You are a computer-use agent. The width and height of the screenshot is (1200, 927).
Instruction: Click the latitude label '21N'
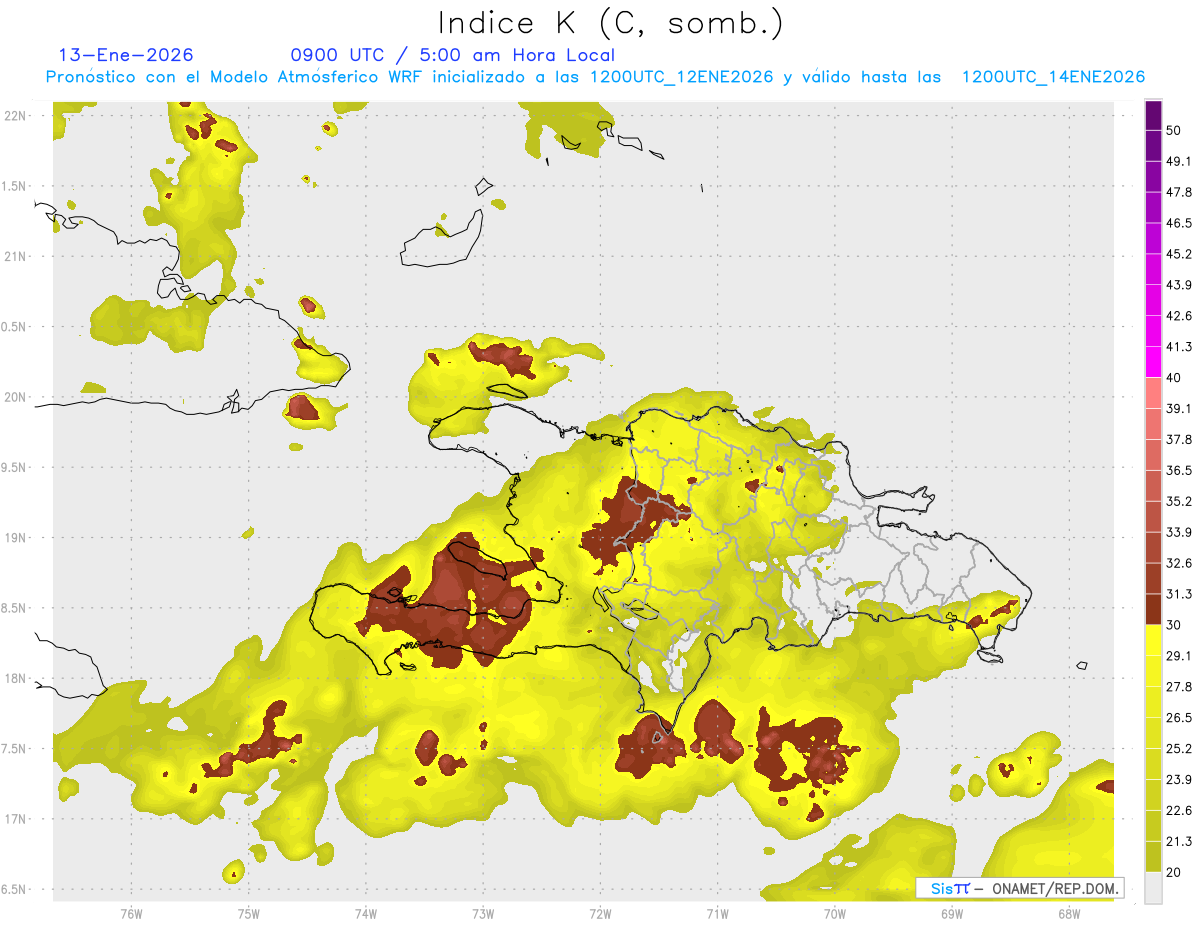tap(15, 256)
